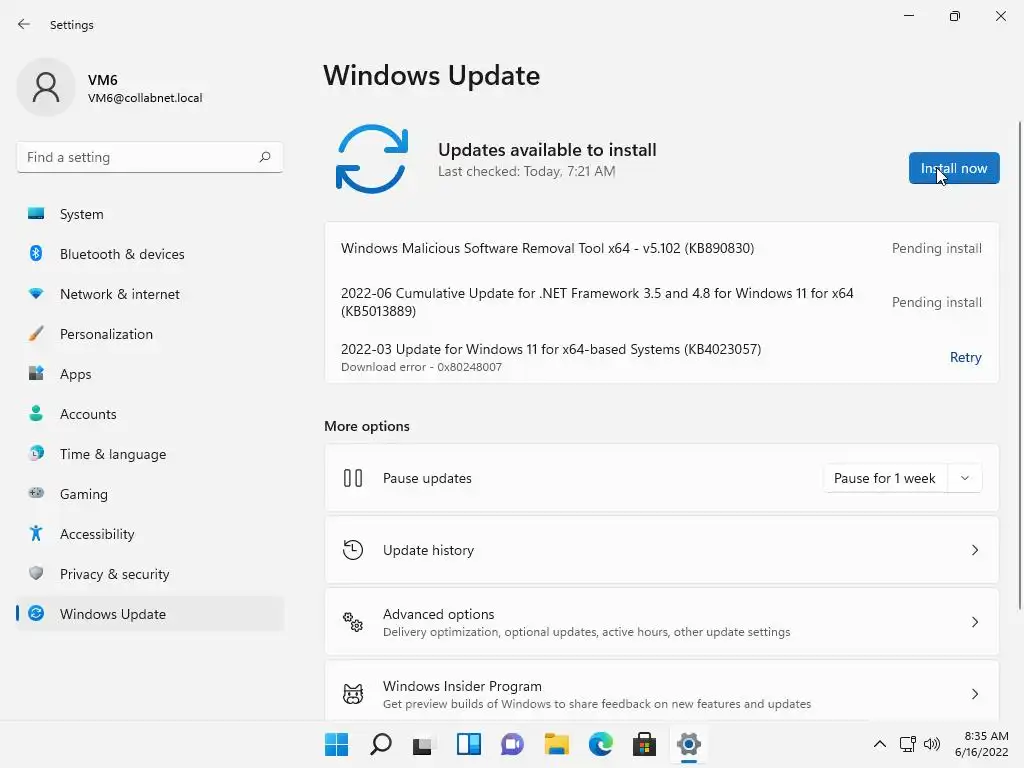Image resolution: width=1024 pixels, height=768 pixels.
Task: Click the Time & language globe icon
Action: tap(36, 453)
